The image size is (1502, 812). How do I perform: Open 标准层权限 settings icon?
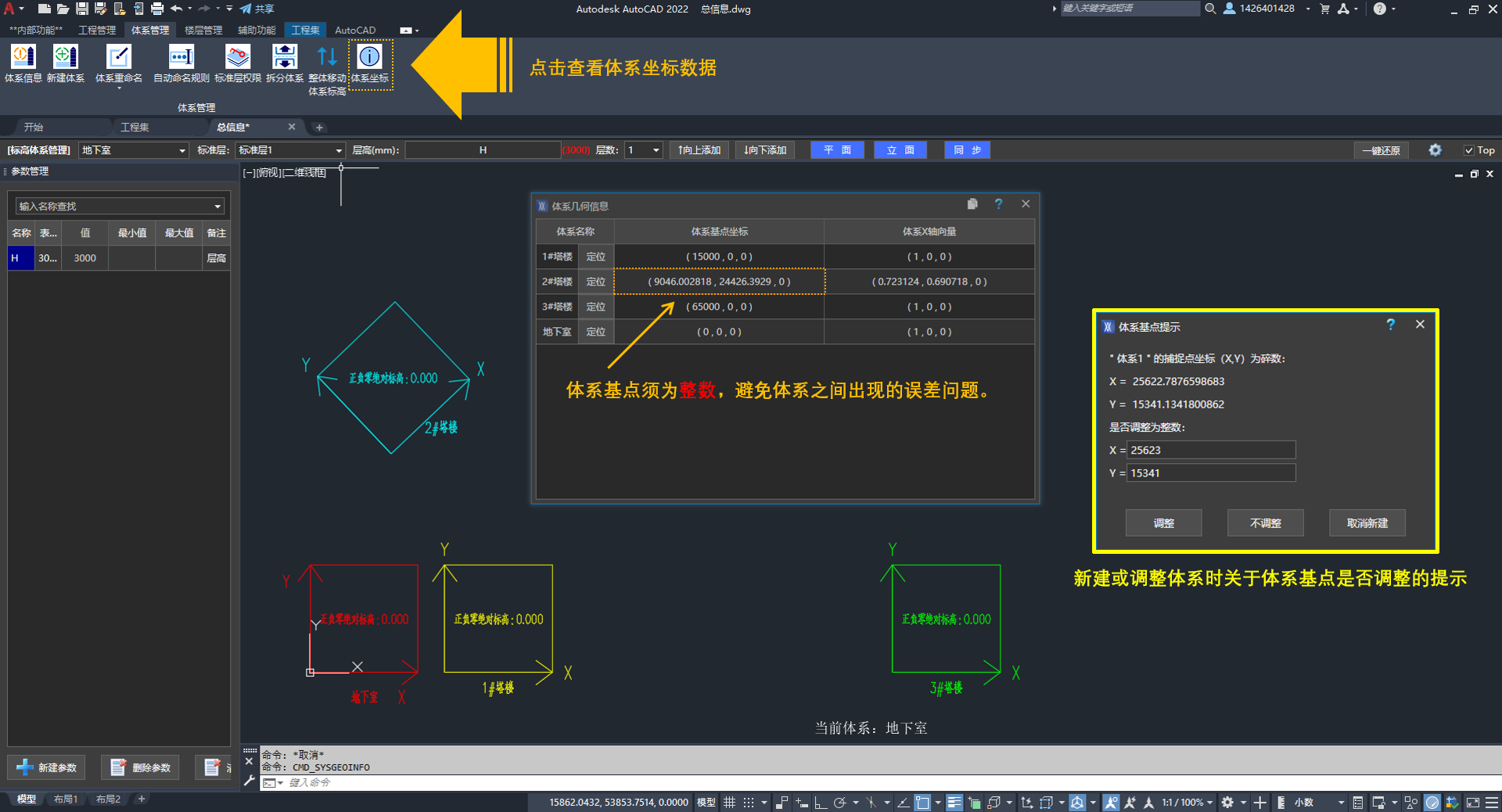tap(238, 57)
